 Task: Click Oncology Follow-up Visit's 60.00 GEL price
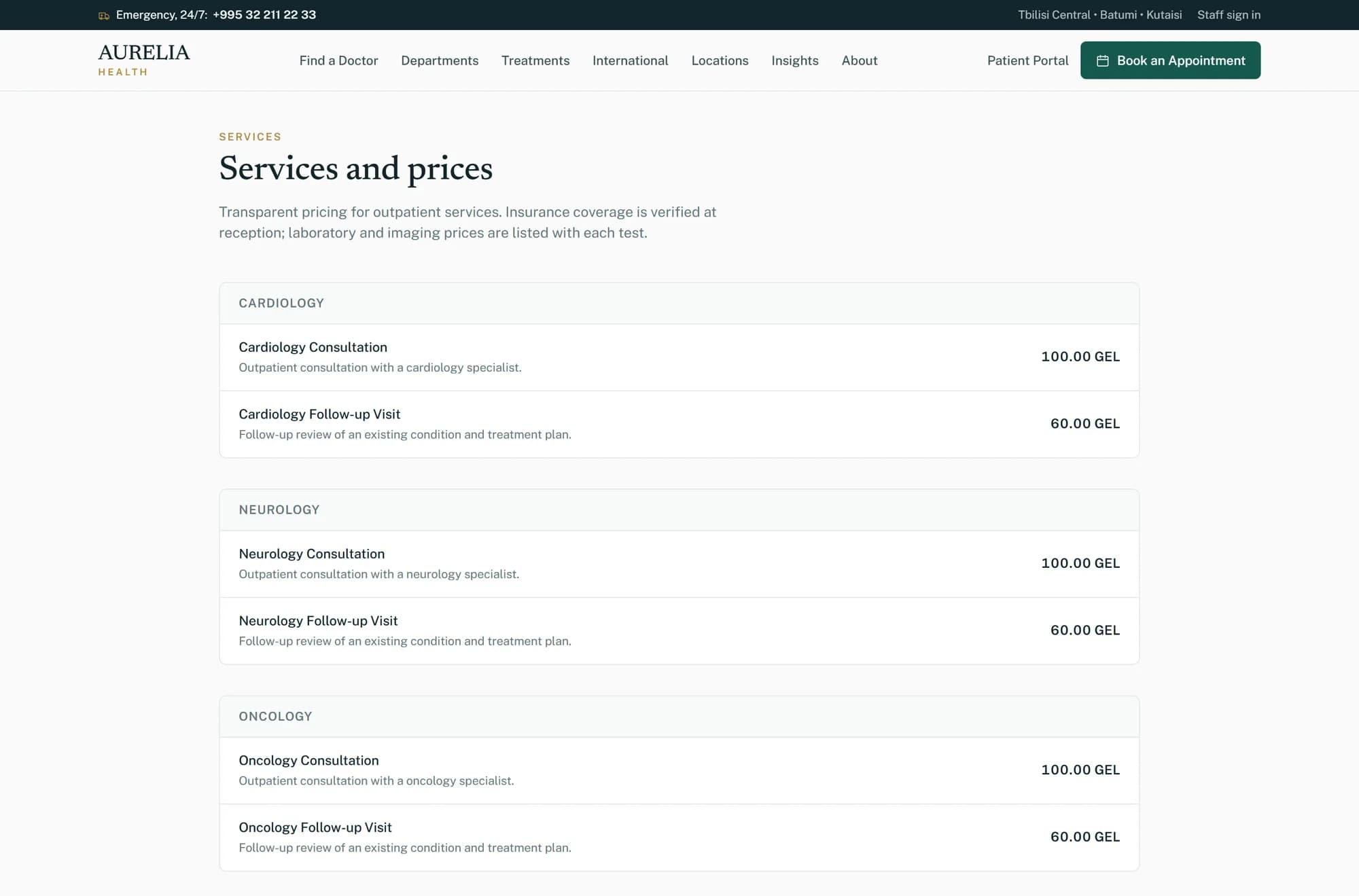1085,836
